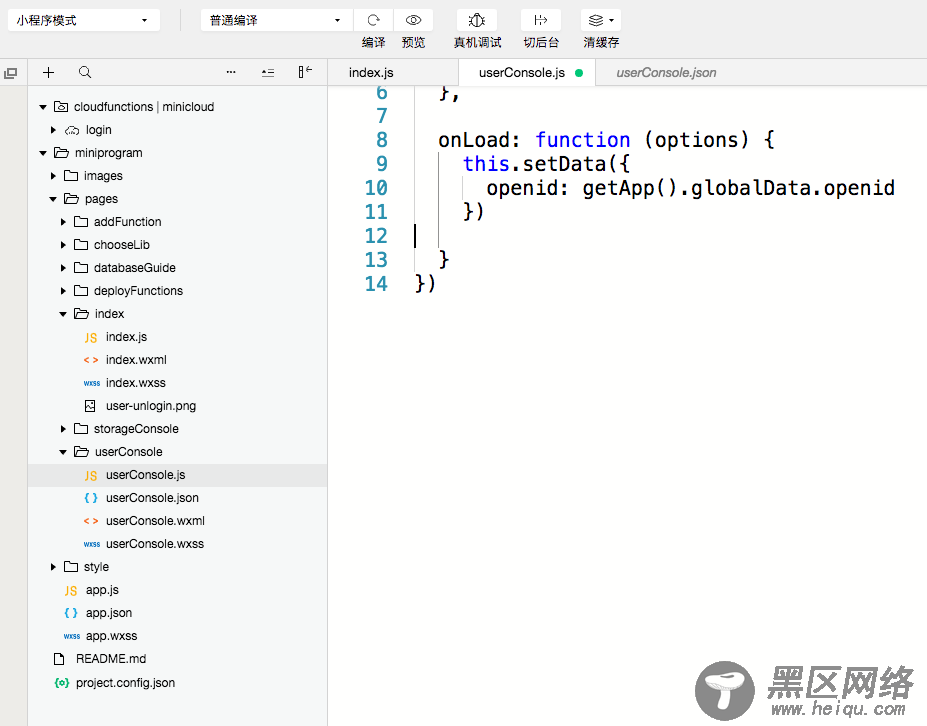This screenshot has width=927, height=726.
Task: Expand the addFunction folder
Action: tap(63, 222)
